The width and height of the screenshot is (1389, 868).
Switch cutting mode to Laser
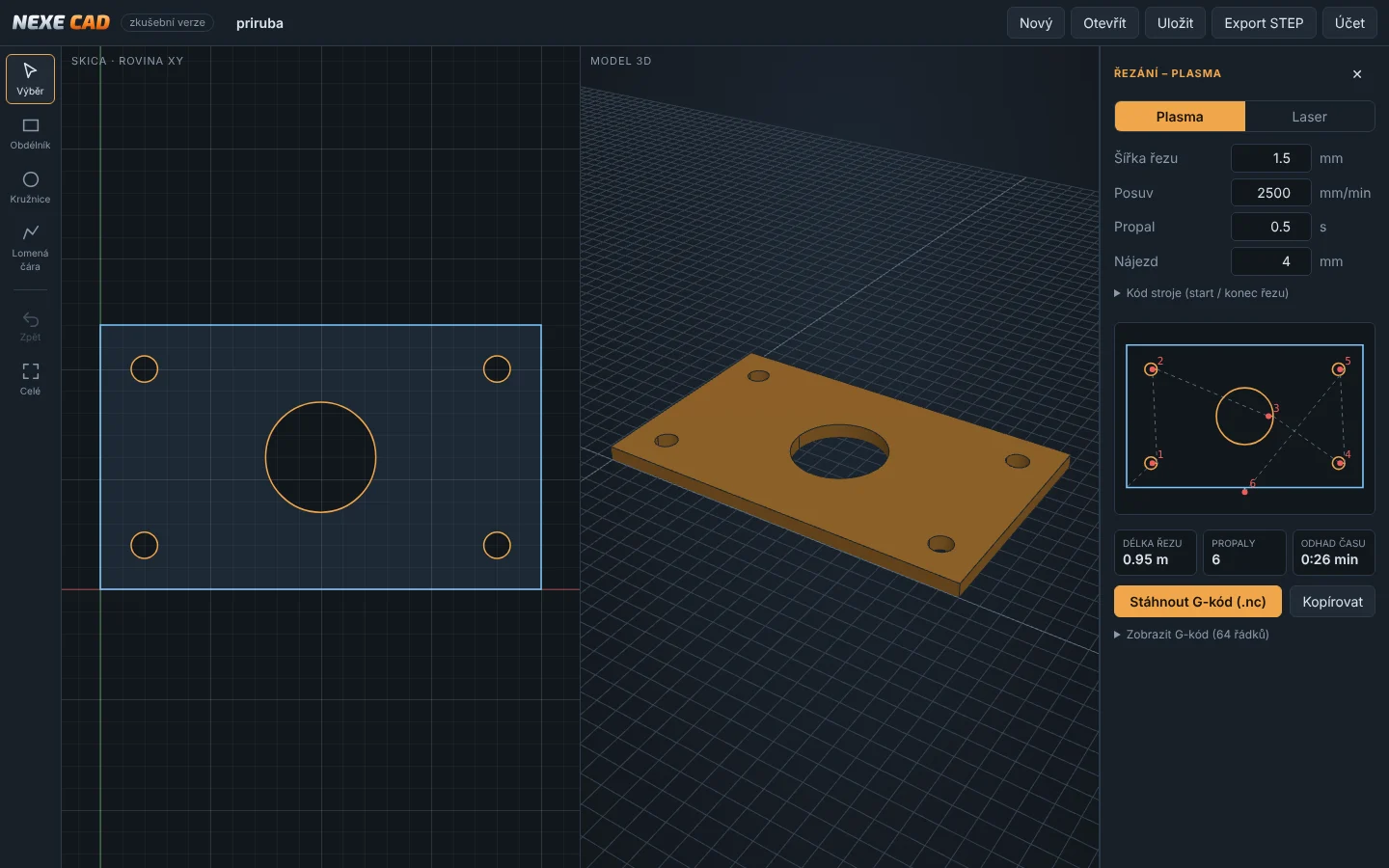click(1309, 117)
